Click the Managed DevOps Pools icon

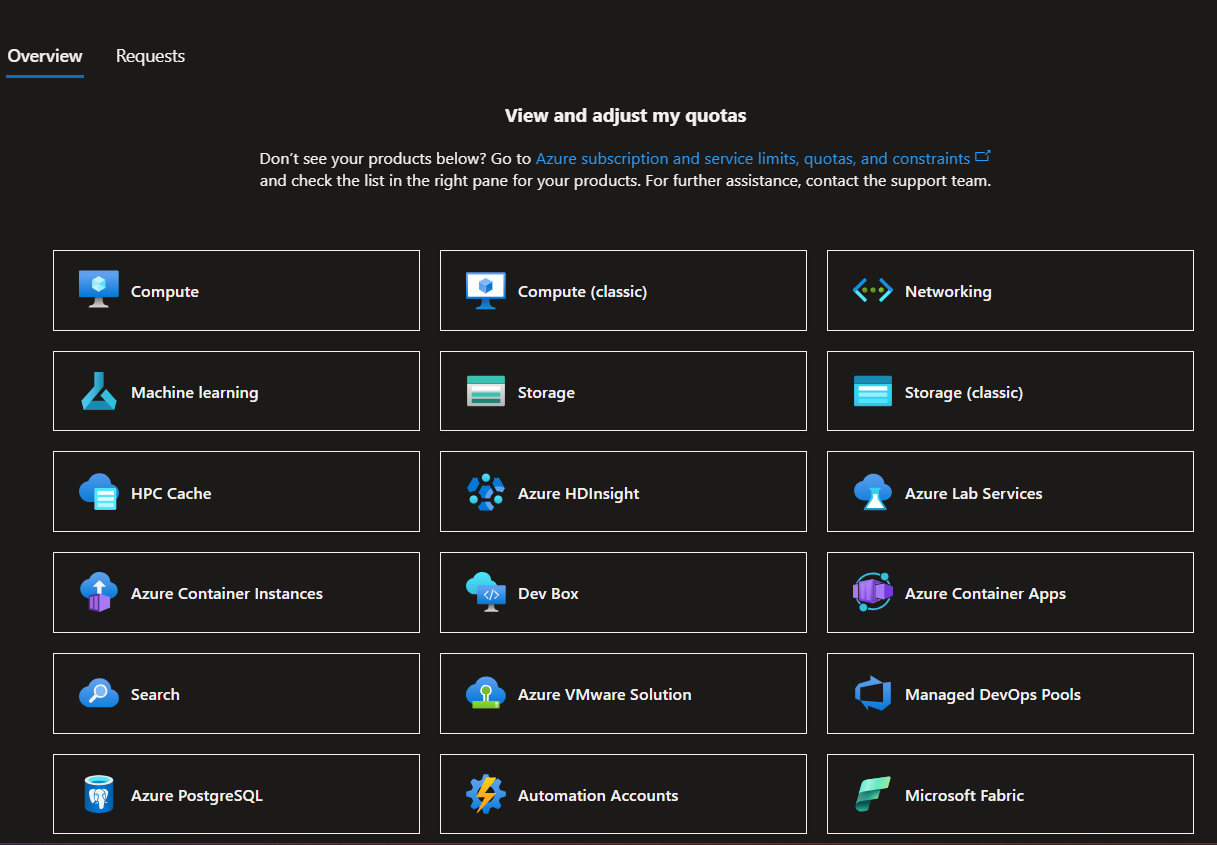click(x=873, y=694)
